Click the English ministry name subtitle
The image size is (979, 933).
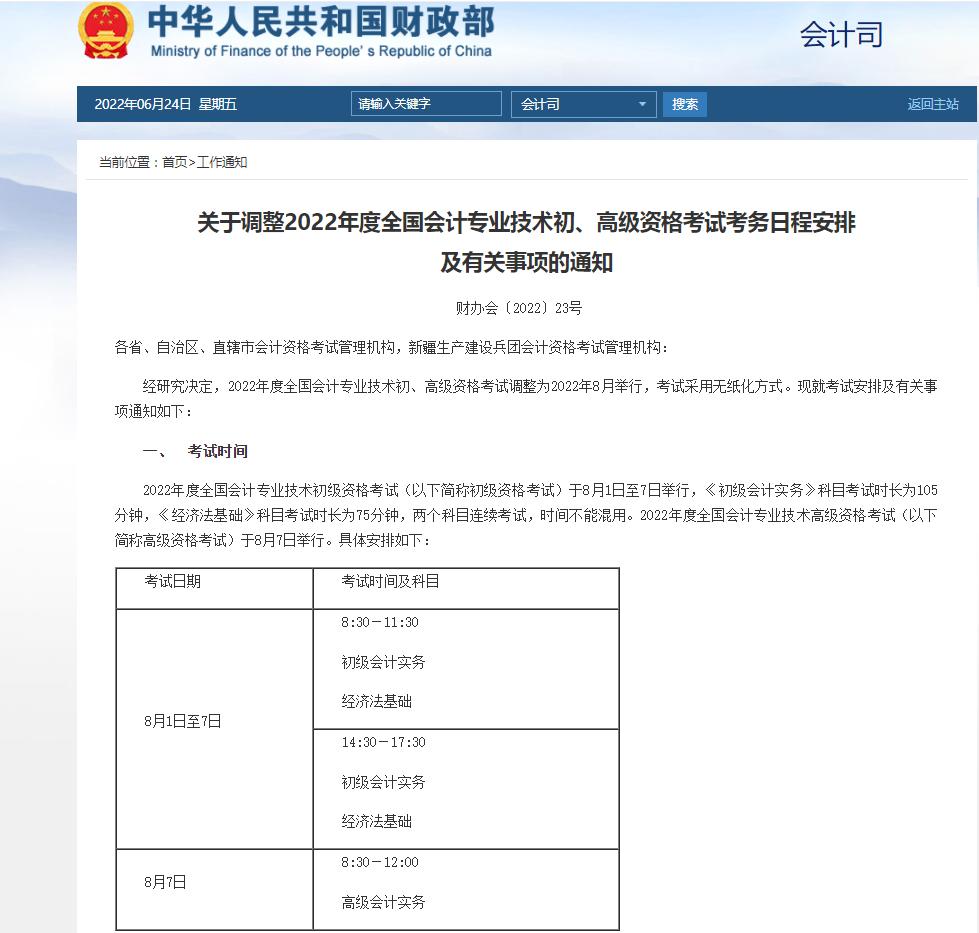(x=321, y=51)
